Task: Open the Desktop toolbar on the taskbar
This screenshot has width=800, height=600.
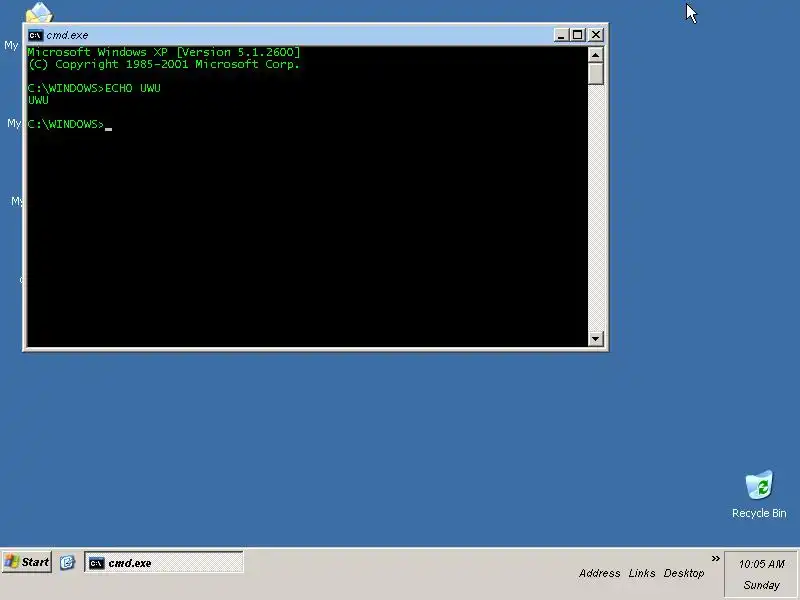Action: [x=684, y=573]
